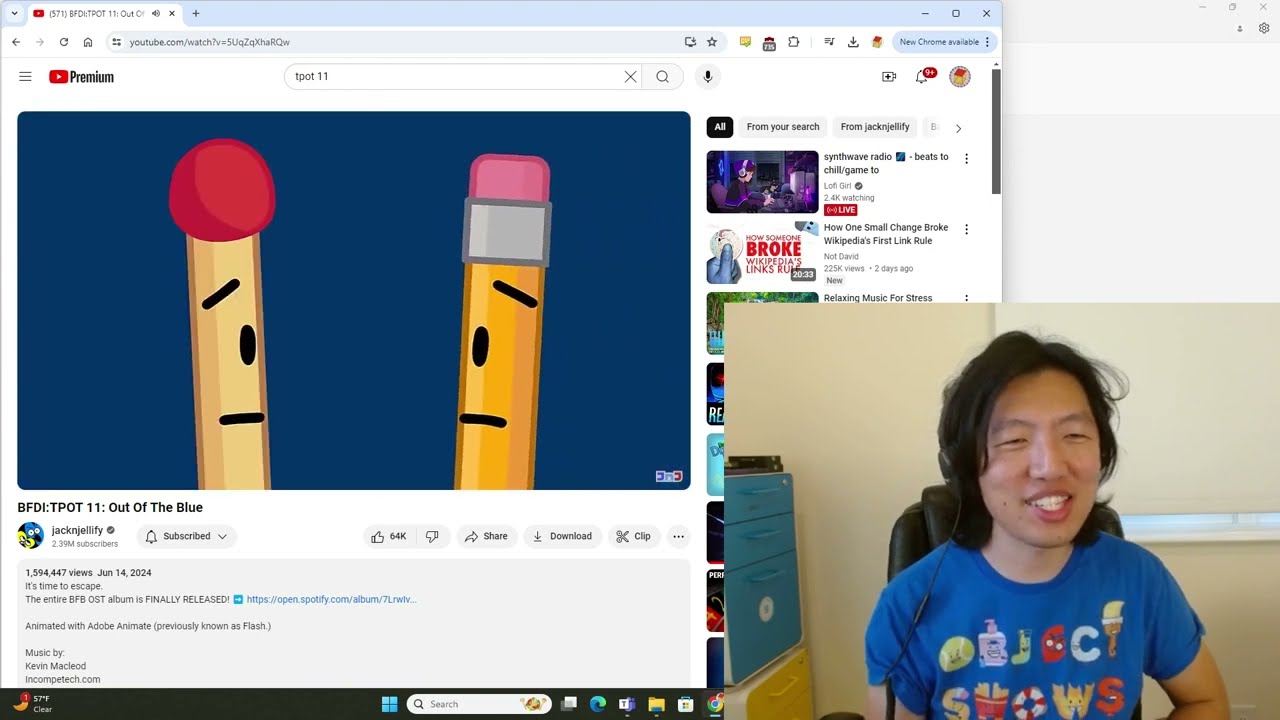Open File Explorer from the taskbar
Screen dimensions: 1280x720
click(656, 704)
